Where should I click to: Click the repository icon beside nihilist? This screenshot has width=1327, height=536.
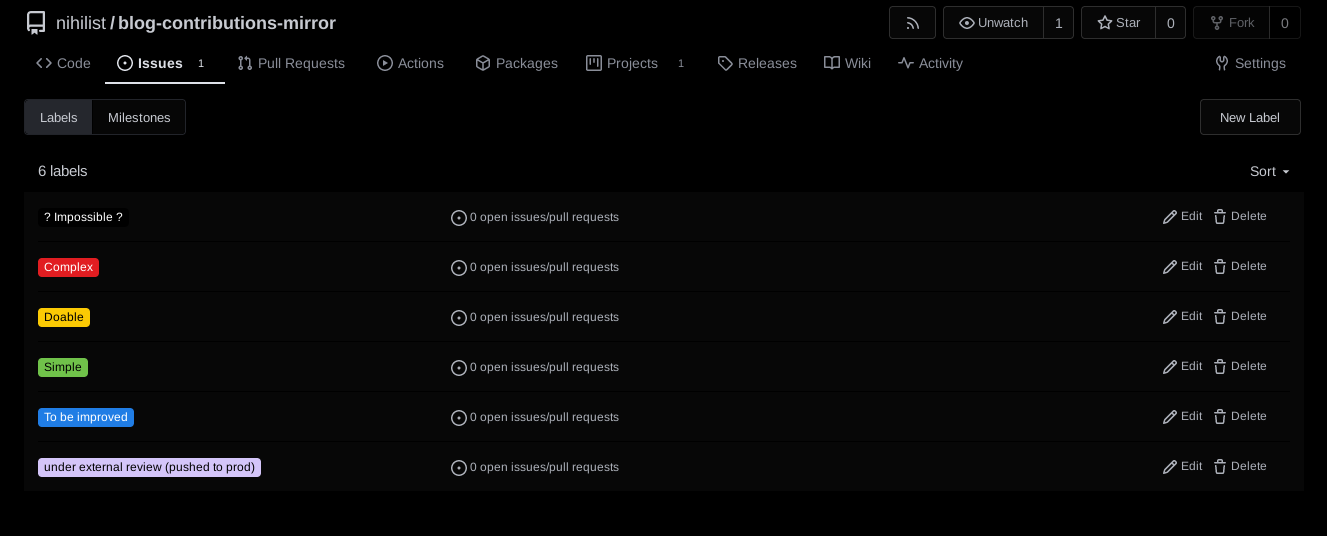pyautogui.click(x=36, y=23)
